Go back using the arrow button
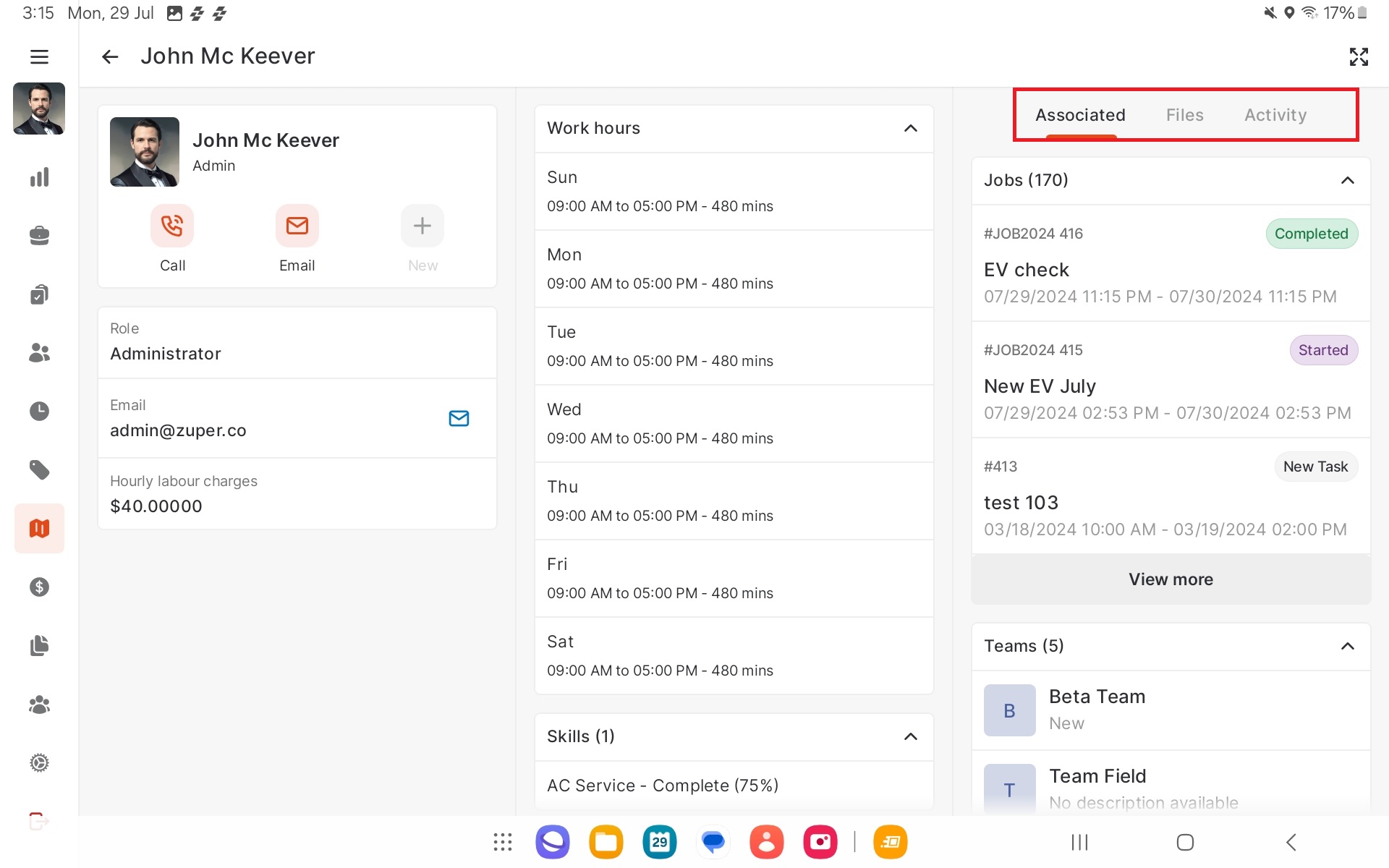This screenshot has height=868, width=1389. 110,56
